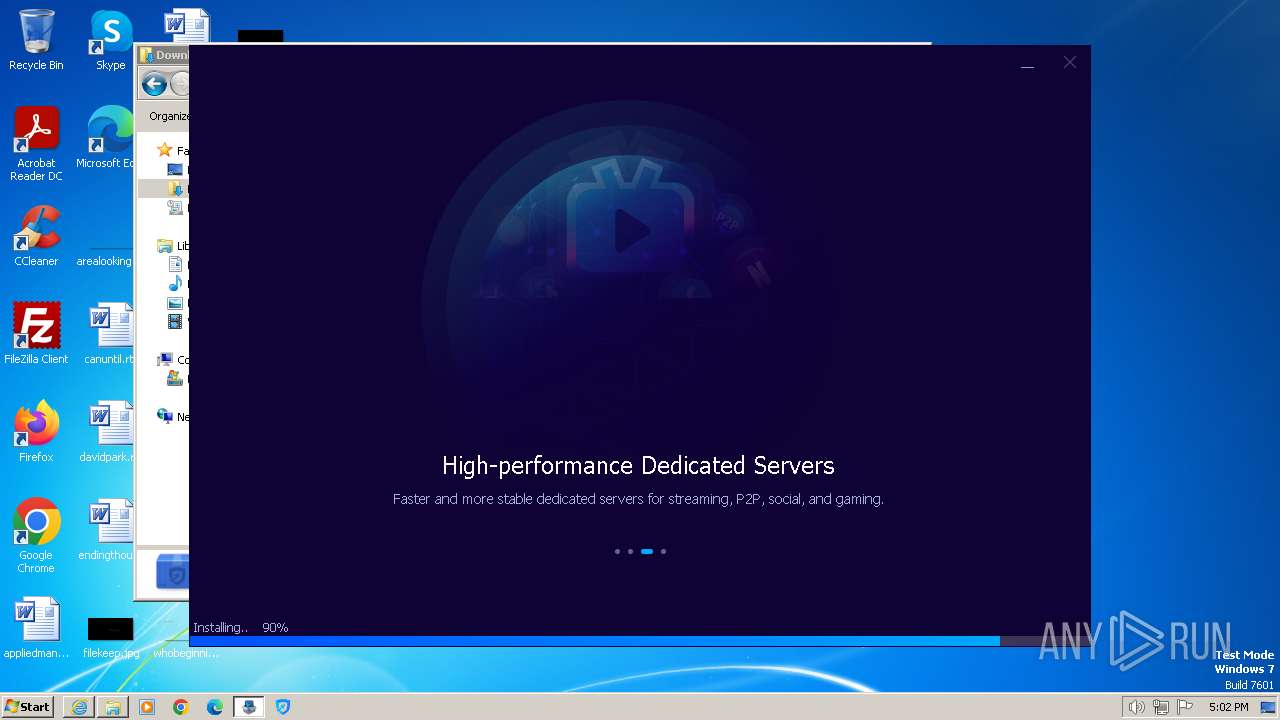Select Computer in the Explorer tree
The height and width of the screenshot is (720, 1280).
173,360
